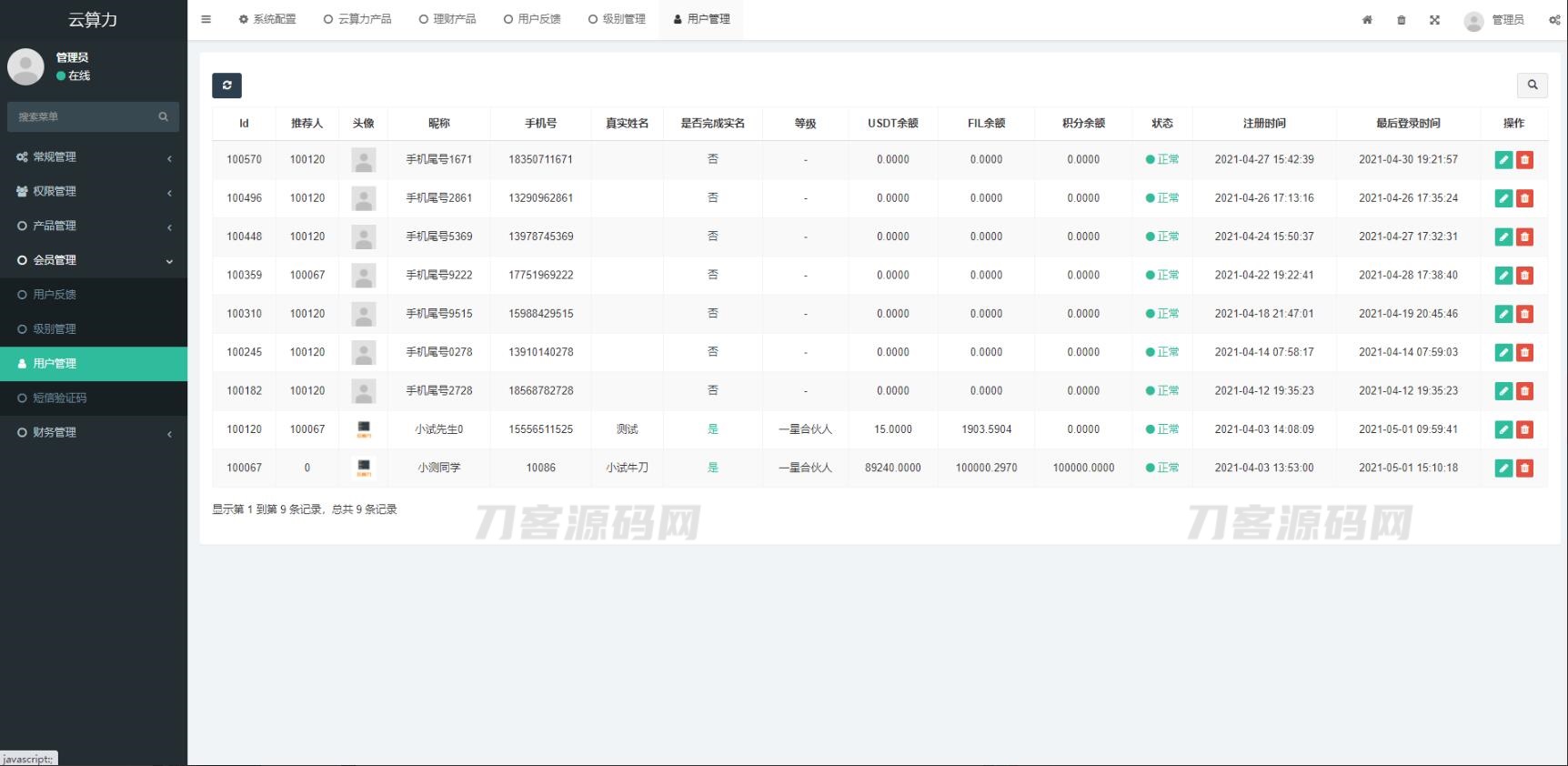Toggle real-name 是 status for user 100067
1568x766 pixels.
(712, 468)
